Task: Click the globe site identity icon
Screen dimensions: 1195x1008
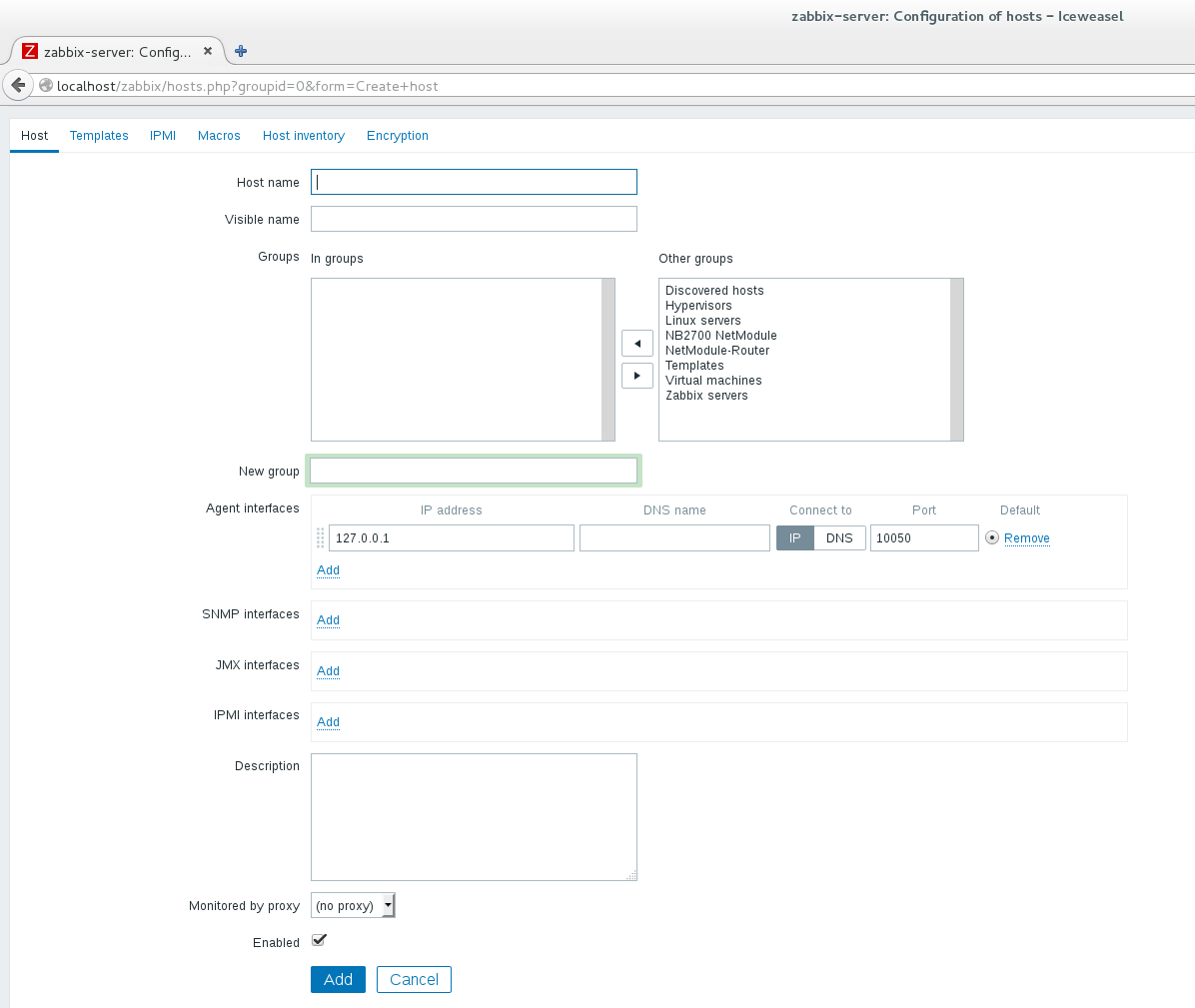Action: pyautogui.click(x=46, y=85)
